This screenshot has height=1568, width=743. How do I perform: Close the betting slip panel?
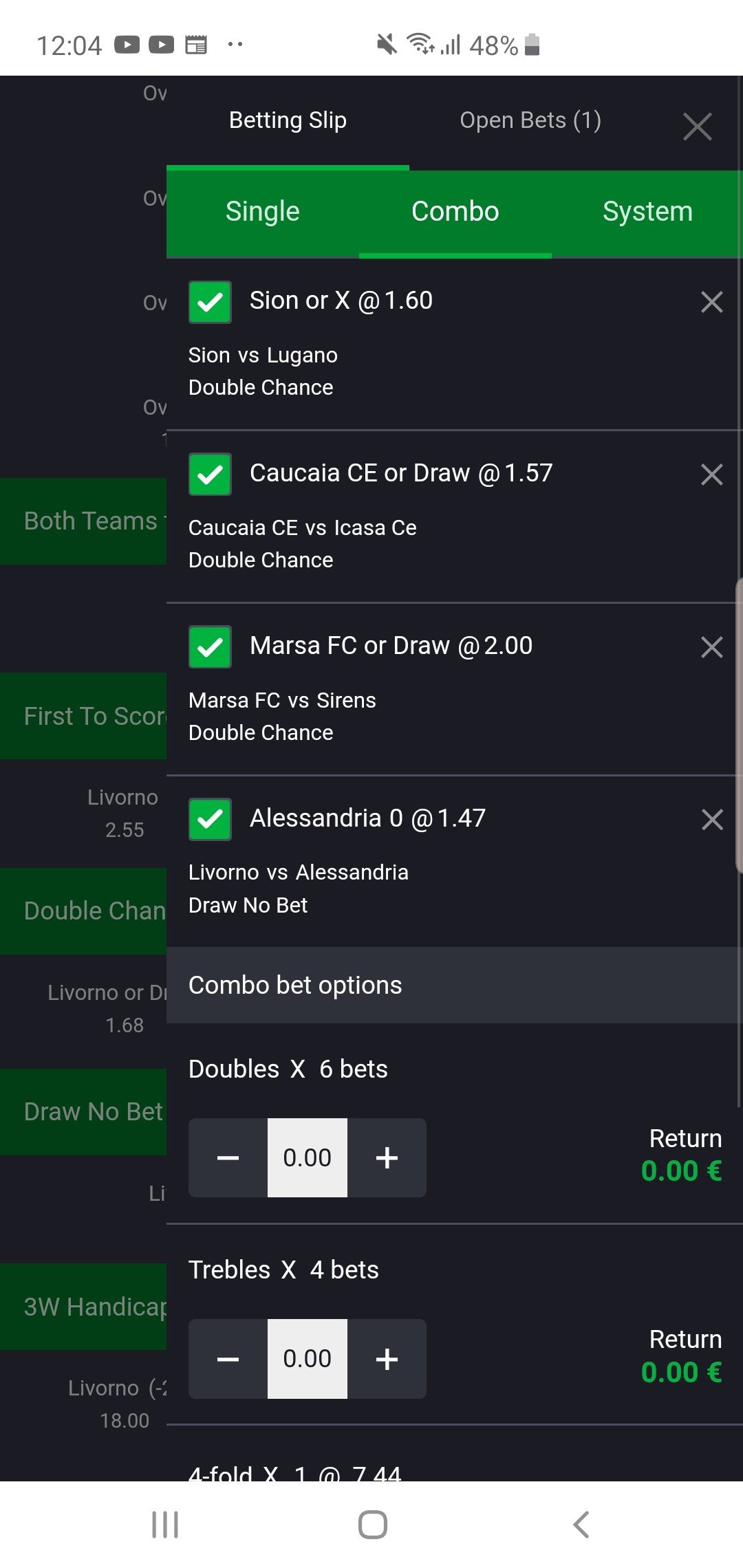click(697, 127)
